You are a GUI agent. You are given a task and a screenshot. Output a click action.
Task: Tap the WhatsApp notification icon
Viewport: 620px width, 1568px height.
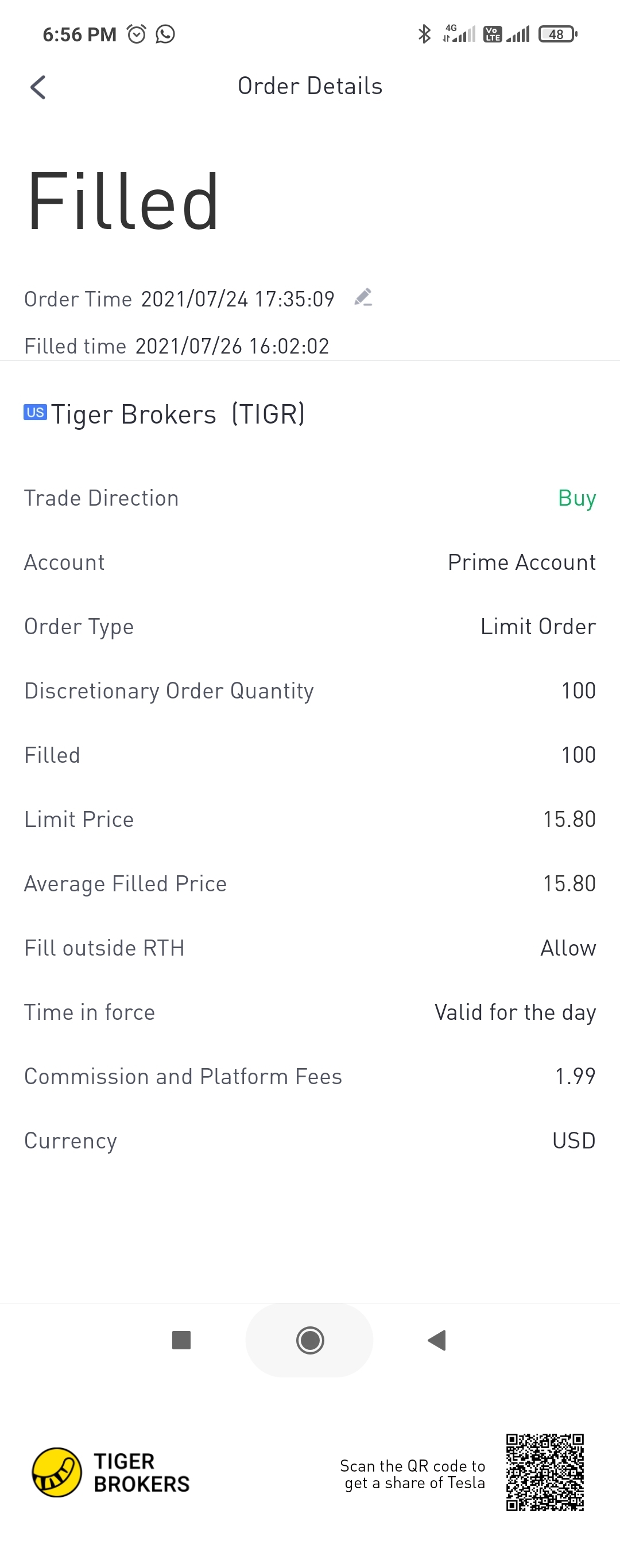[165, 34]
